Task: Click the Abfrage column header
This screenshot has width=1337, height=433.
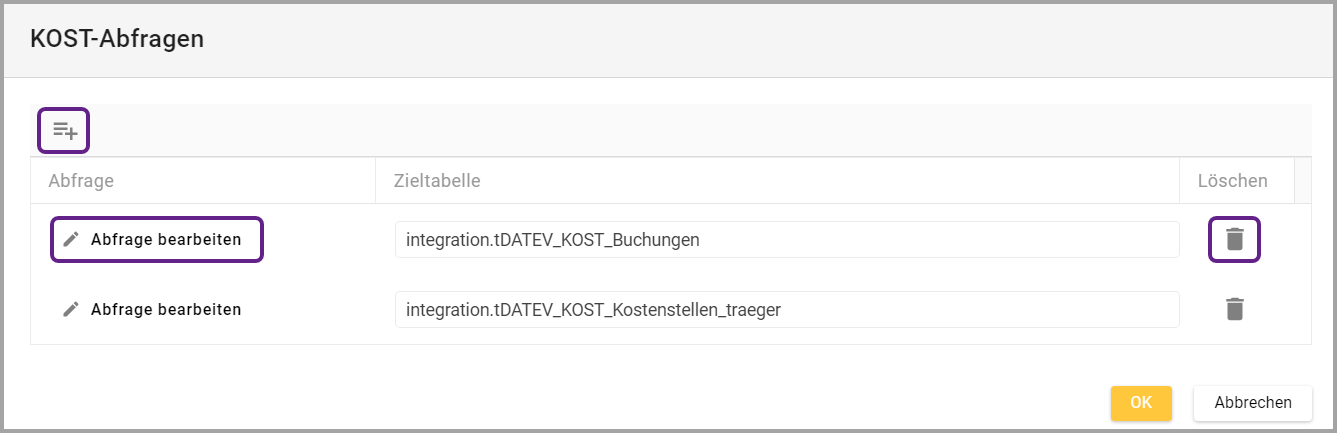Action: (x=81, y=181)
